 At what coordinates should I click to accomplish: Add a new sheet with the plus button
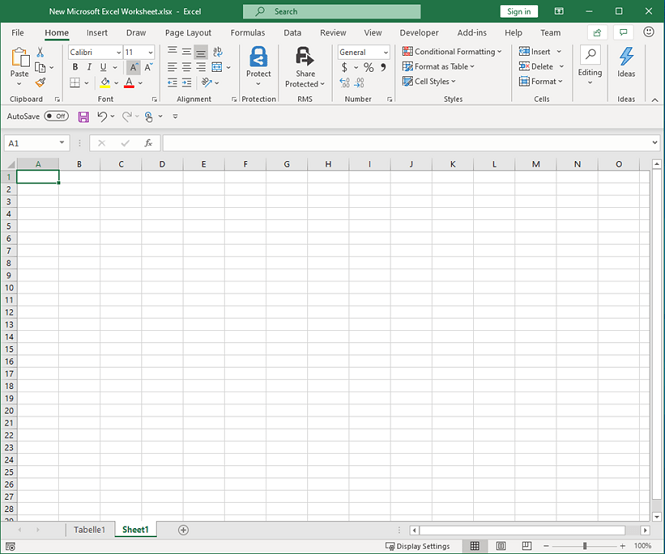tap(183, 530)
